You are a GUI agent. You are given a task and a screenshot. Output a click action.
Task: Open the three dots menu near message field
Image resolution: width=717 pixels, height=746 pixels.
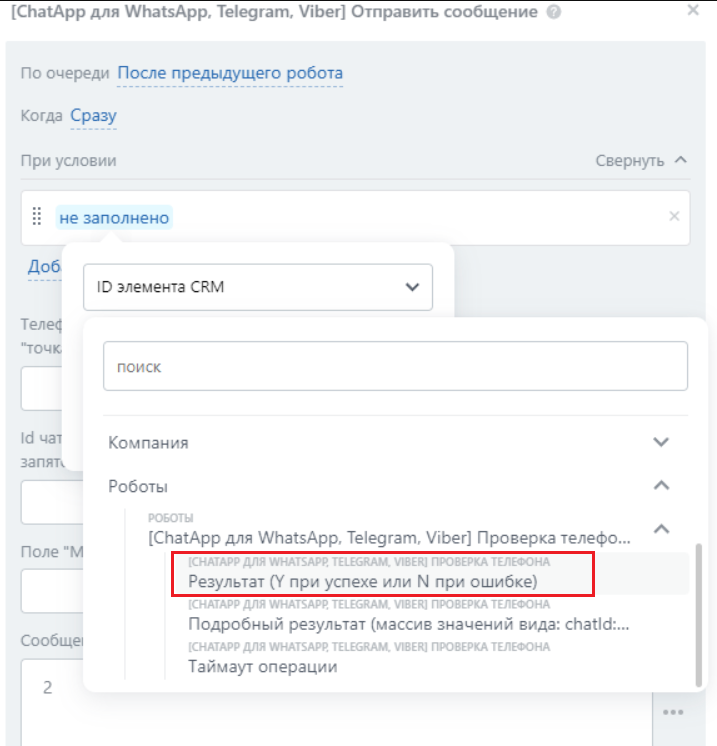[672, 713]
